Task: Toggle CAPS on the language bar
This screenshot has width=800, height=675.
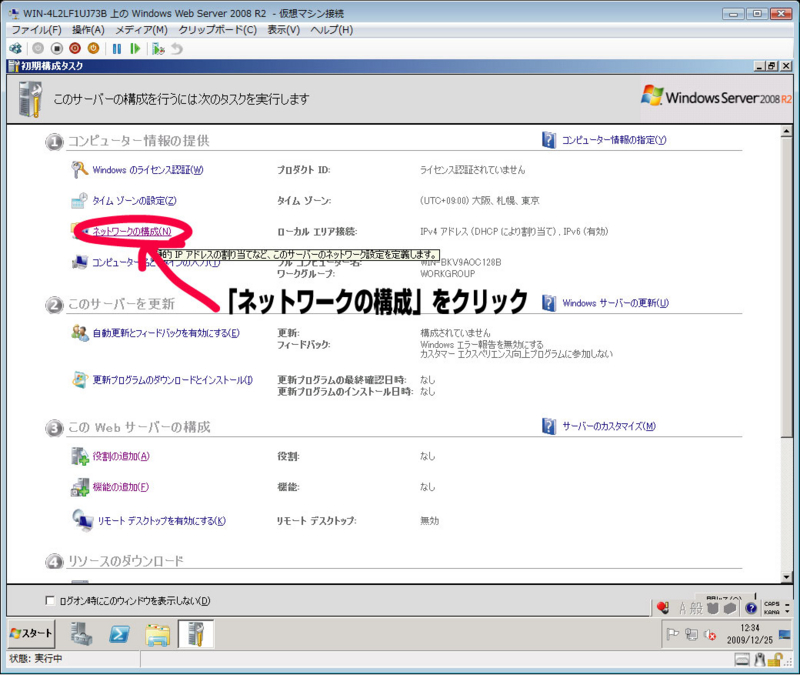Action: click(772, 604)
